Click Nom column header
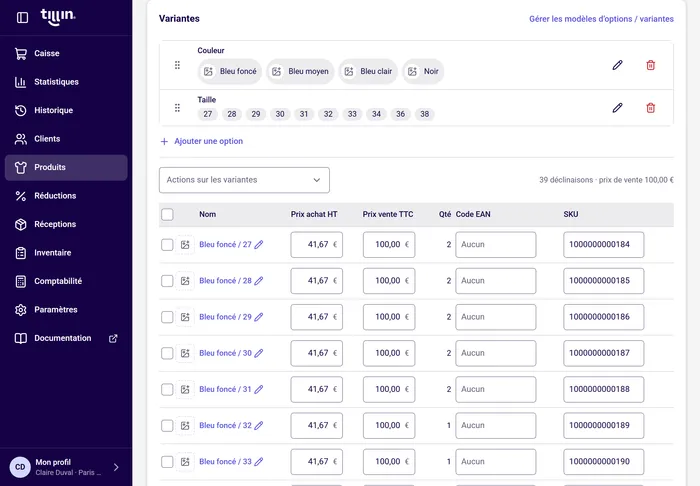The width and height of the screenshot is (700, 486). tap(208, 215)
